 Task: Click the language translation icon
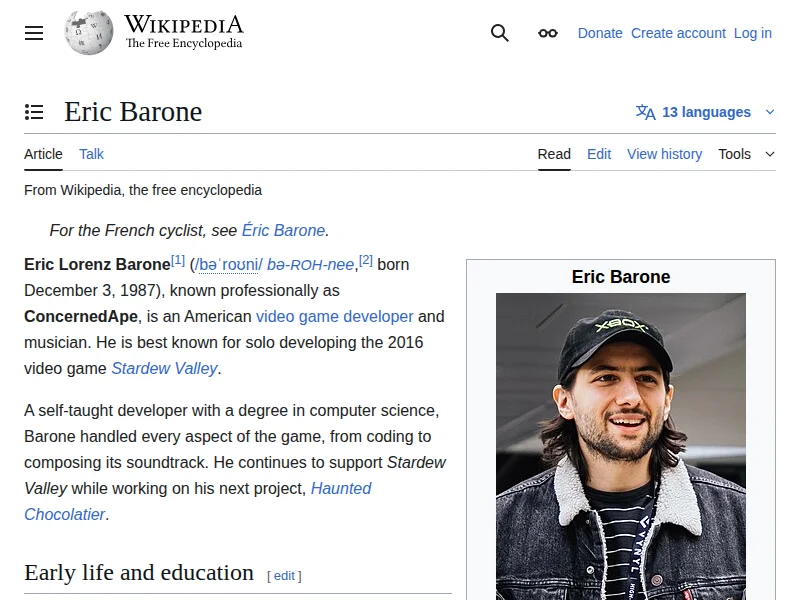pos(646,112)
